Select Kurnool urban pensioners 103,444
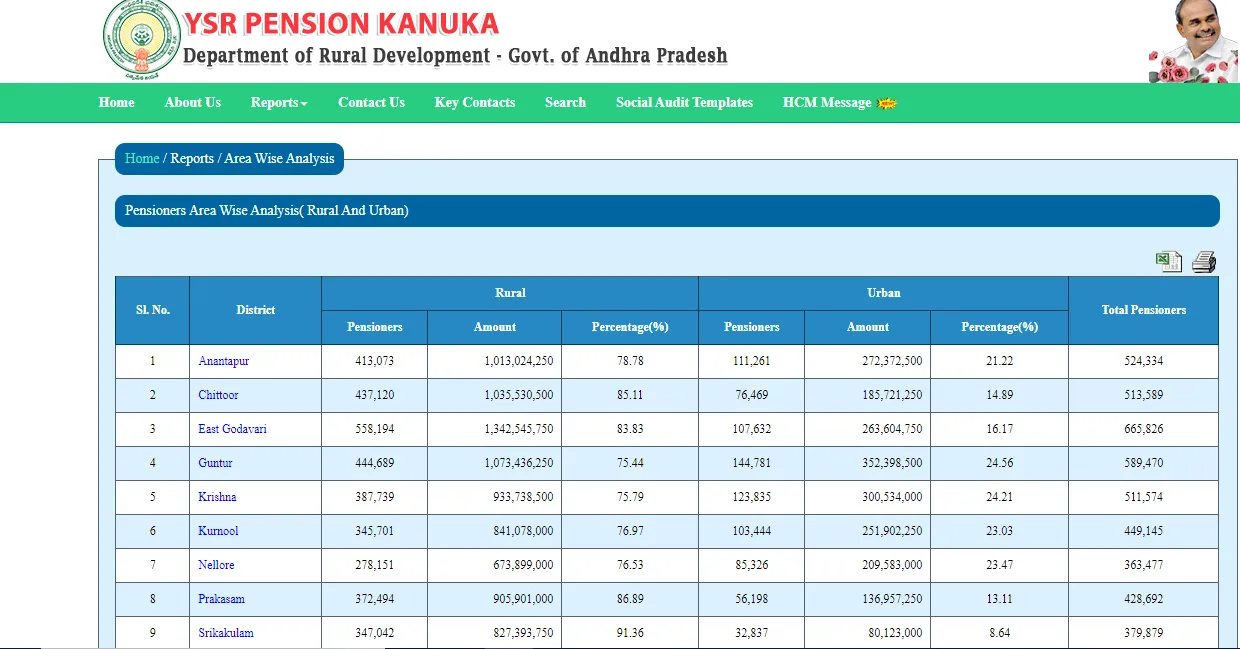1240x649 pixels. pyautogui.click(x=752, y=531)
